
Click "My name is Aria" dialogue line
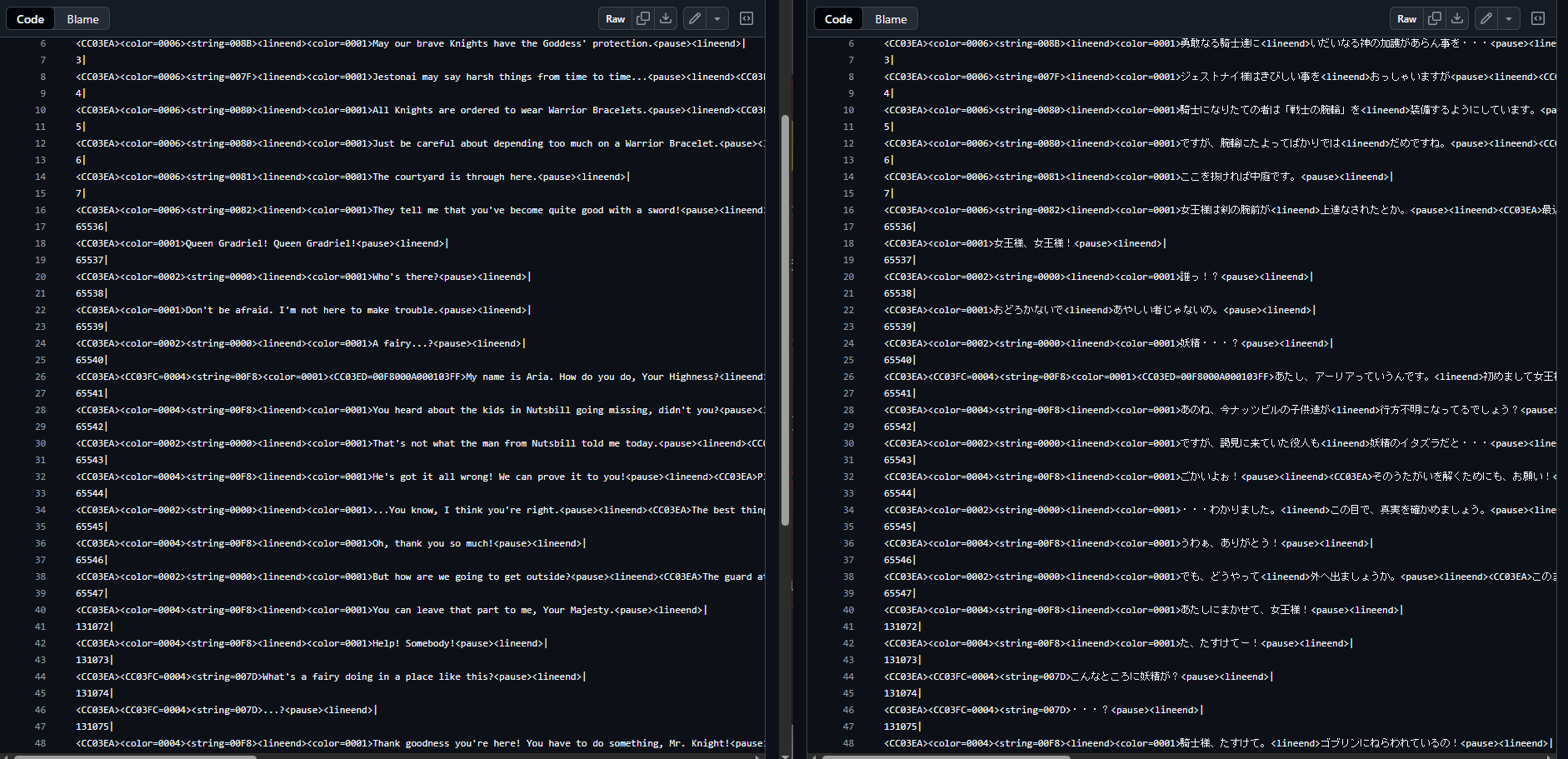pyautogui.click(x=420, y=377)
